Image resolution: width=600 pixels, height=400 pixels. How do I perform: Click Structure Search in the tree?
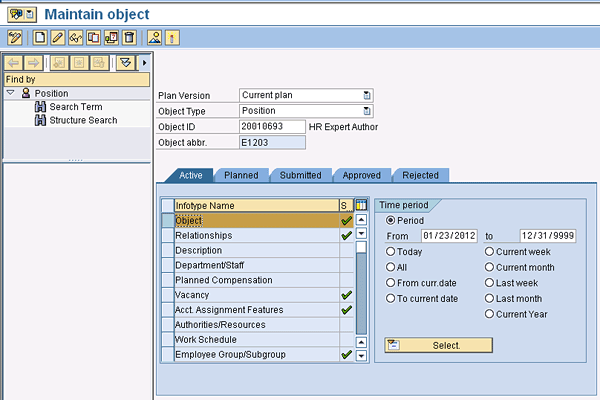coord(83,120)
